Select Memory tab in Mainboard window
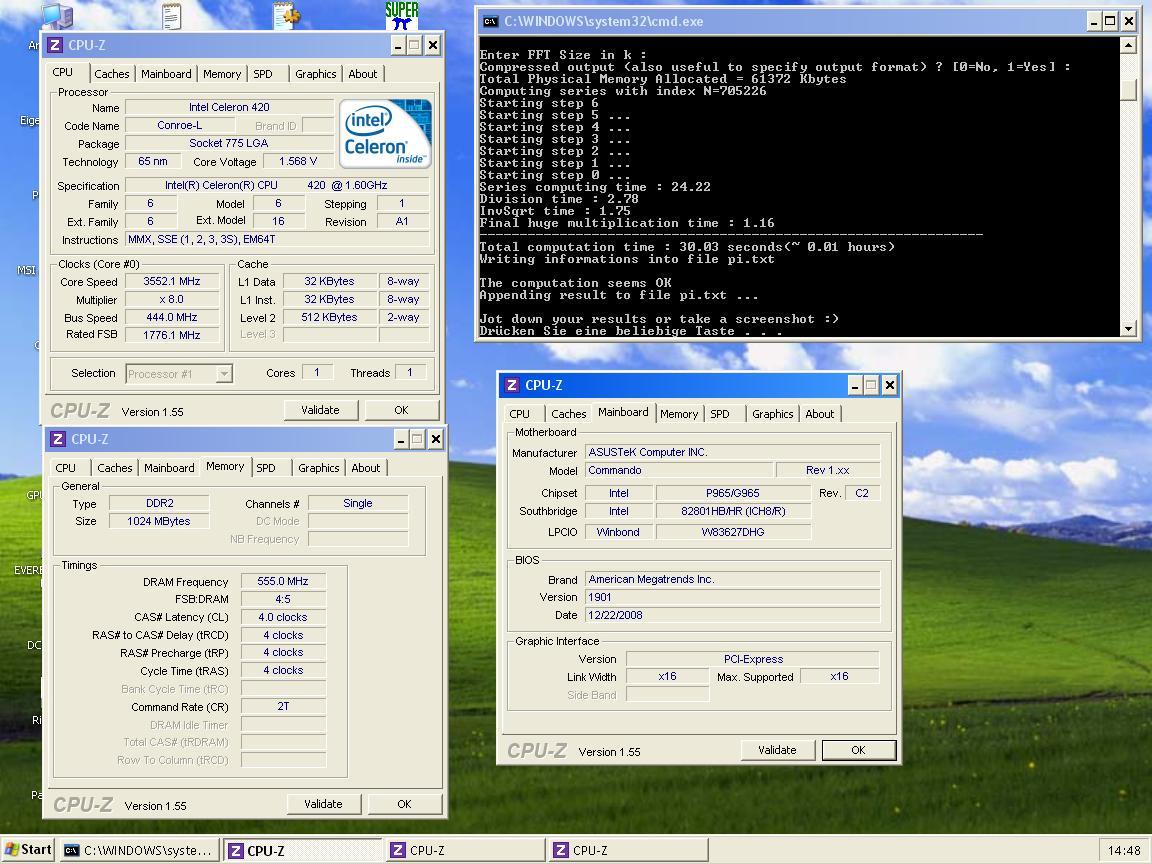Screen dimensions: 1152x864 click(x=679, y=414)
